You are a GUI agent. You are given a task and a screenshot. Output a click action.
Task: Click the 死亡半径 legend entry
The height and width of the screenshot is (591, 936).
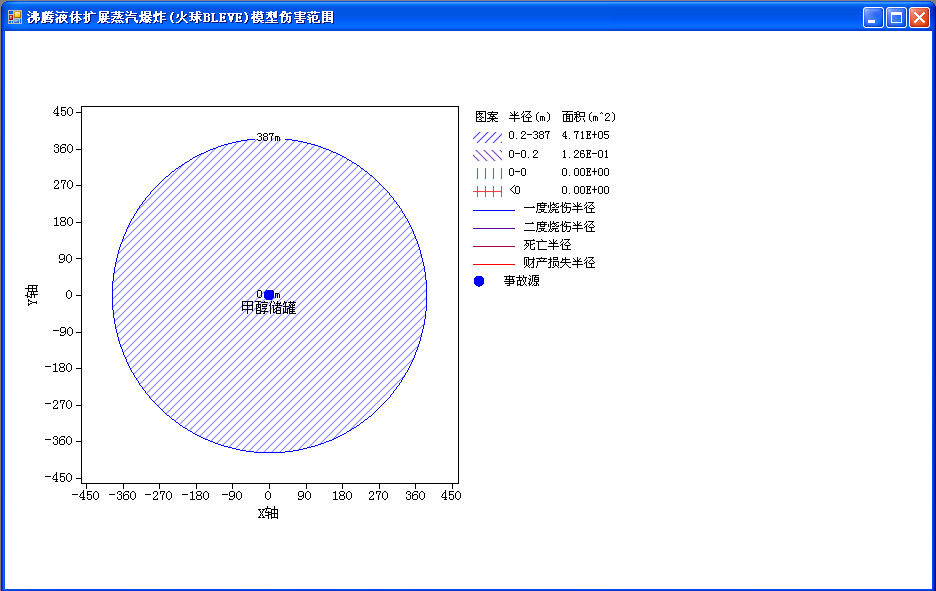tap(547, 245)
